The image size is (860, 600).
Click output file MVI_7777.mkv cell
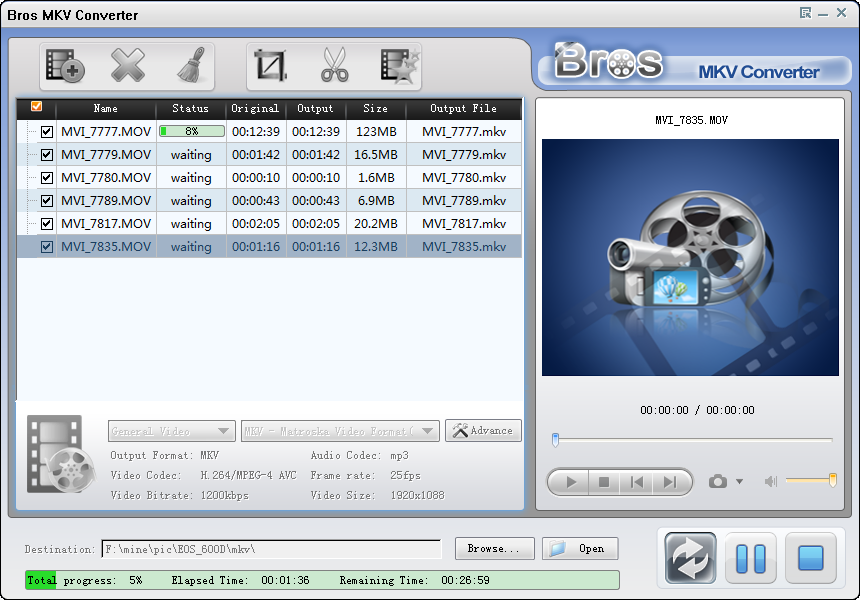point(464,132)
